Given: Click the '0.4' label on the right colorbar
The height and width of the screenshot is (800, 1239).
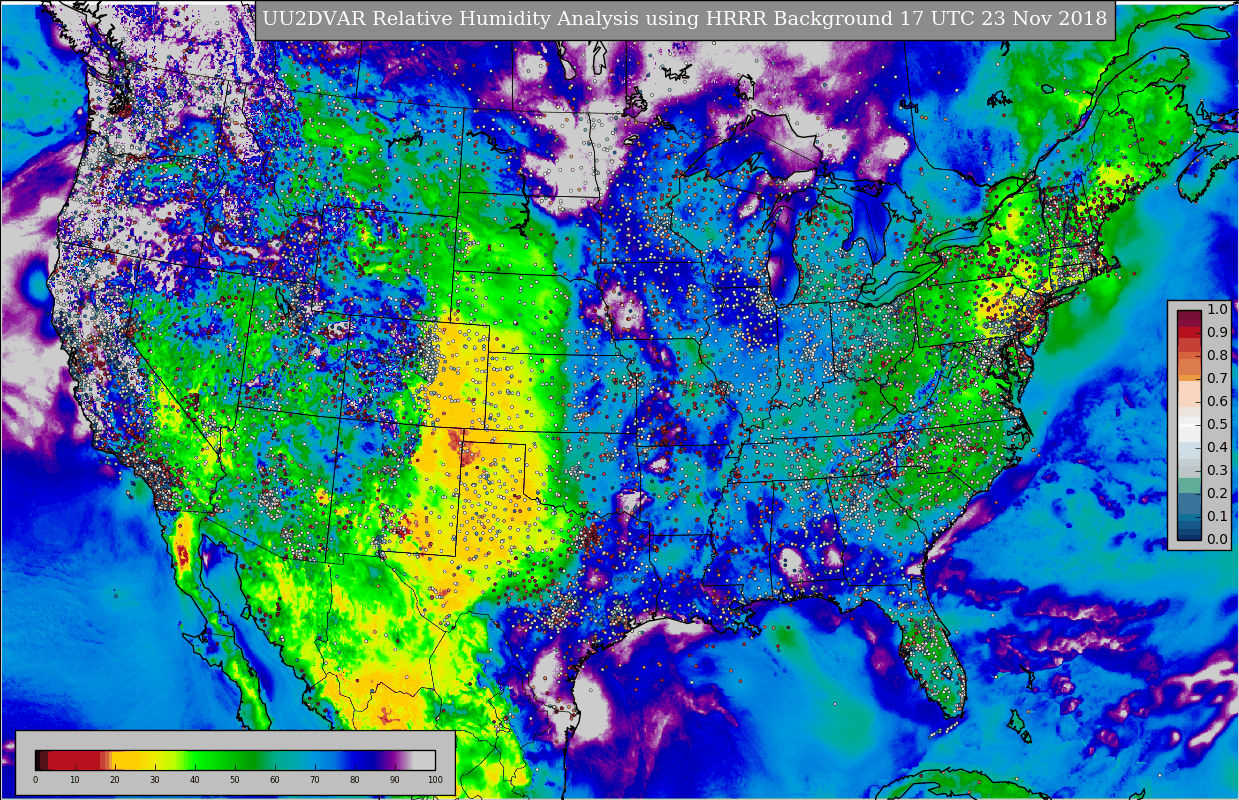Looking at the screenshot, I should 1217,447.
